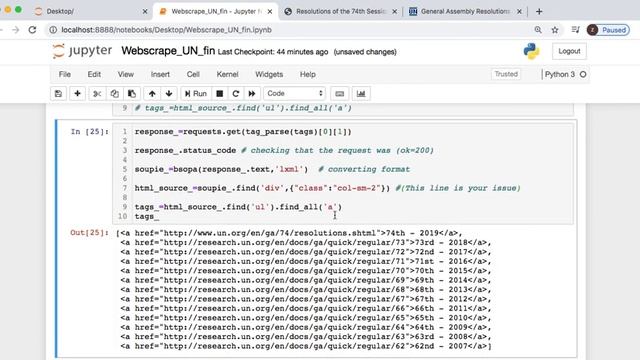This screenshot has width=640, height=360.
Task: Interrupt the kernel with stop icon
Action: [x=220, y=93]
